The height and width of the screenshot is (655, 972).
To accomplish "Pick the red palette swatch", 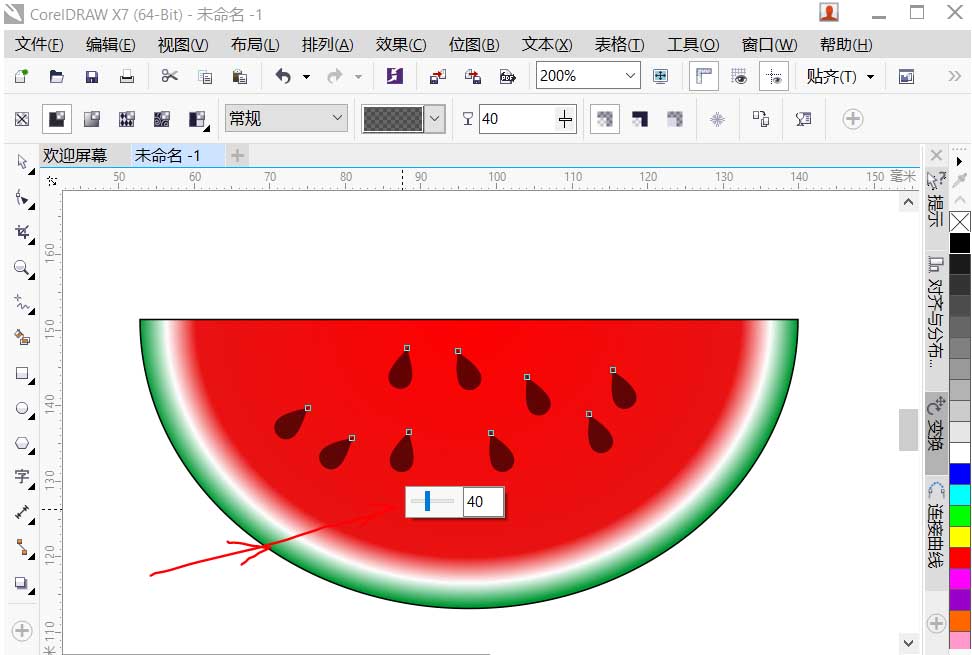I will [960, 556].
